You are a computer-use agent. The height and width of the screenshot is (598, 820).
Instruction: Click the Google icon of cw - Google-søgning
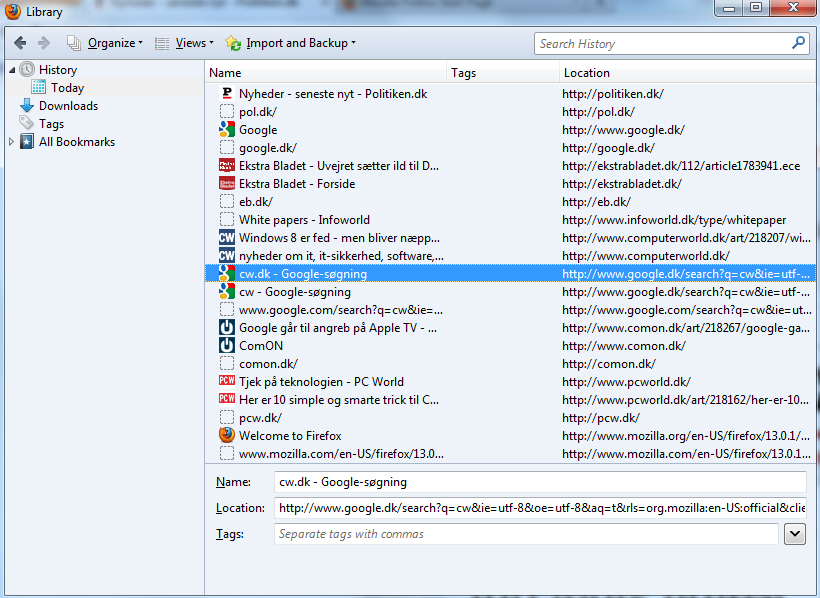226,291
